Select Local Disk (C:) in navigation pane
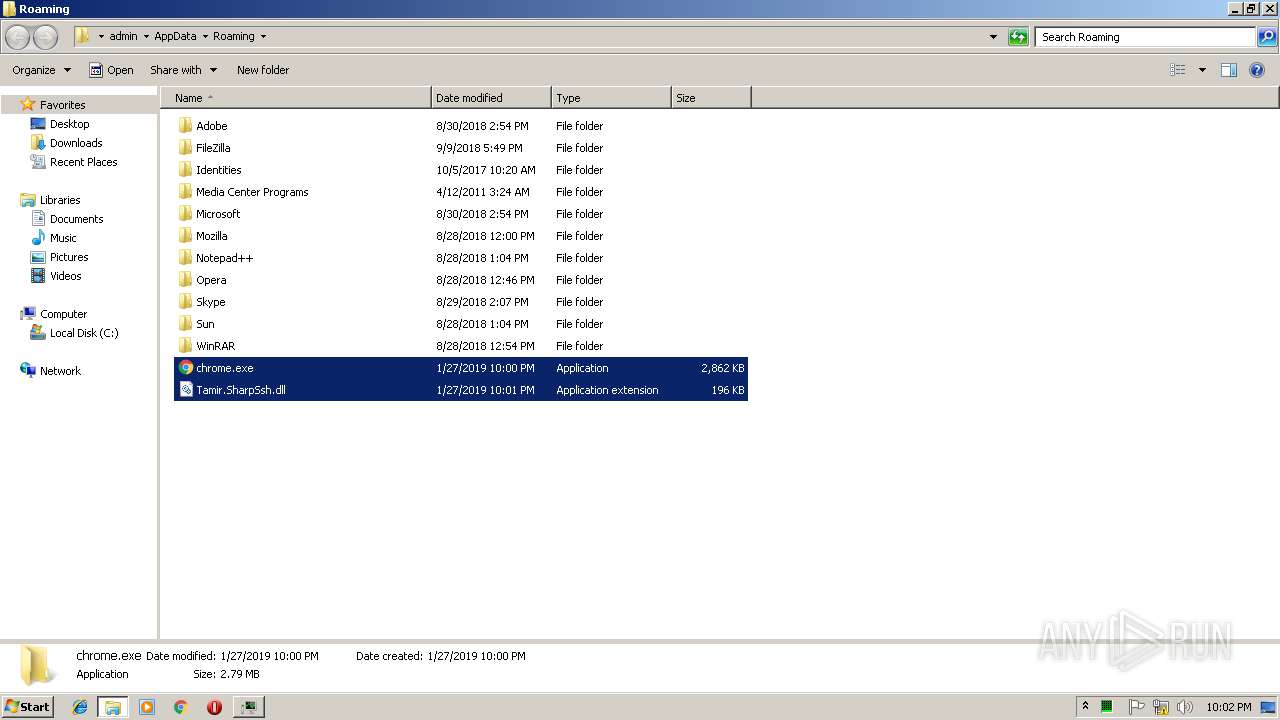 pos(84,333)
